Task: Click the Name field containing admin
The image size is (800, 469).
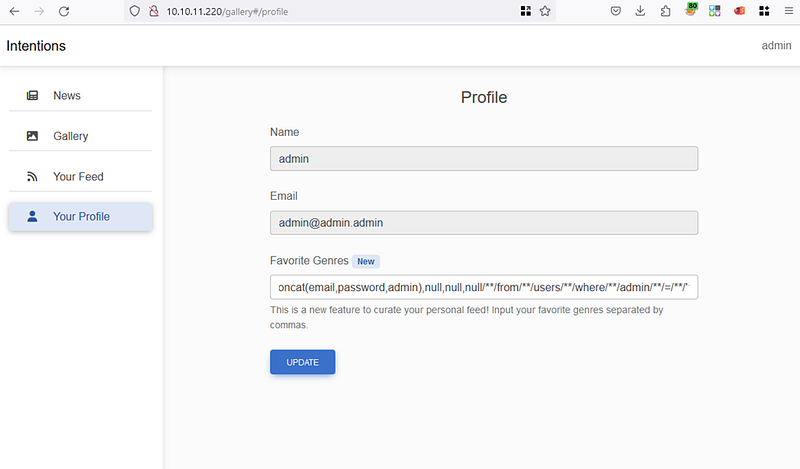Action: [x=484, y=159]
